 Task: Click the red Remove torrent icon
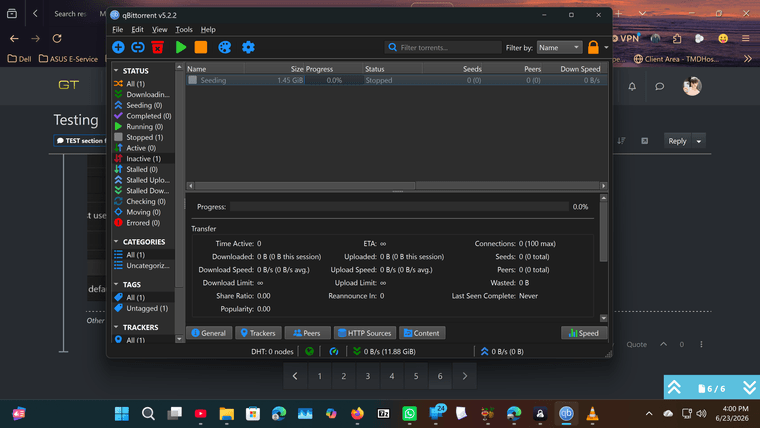(x=158, y=47)
